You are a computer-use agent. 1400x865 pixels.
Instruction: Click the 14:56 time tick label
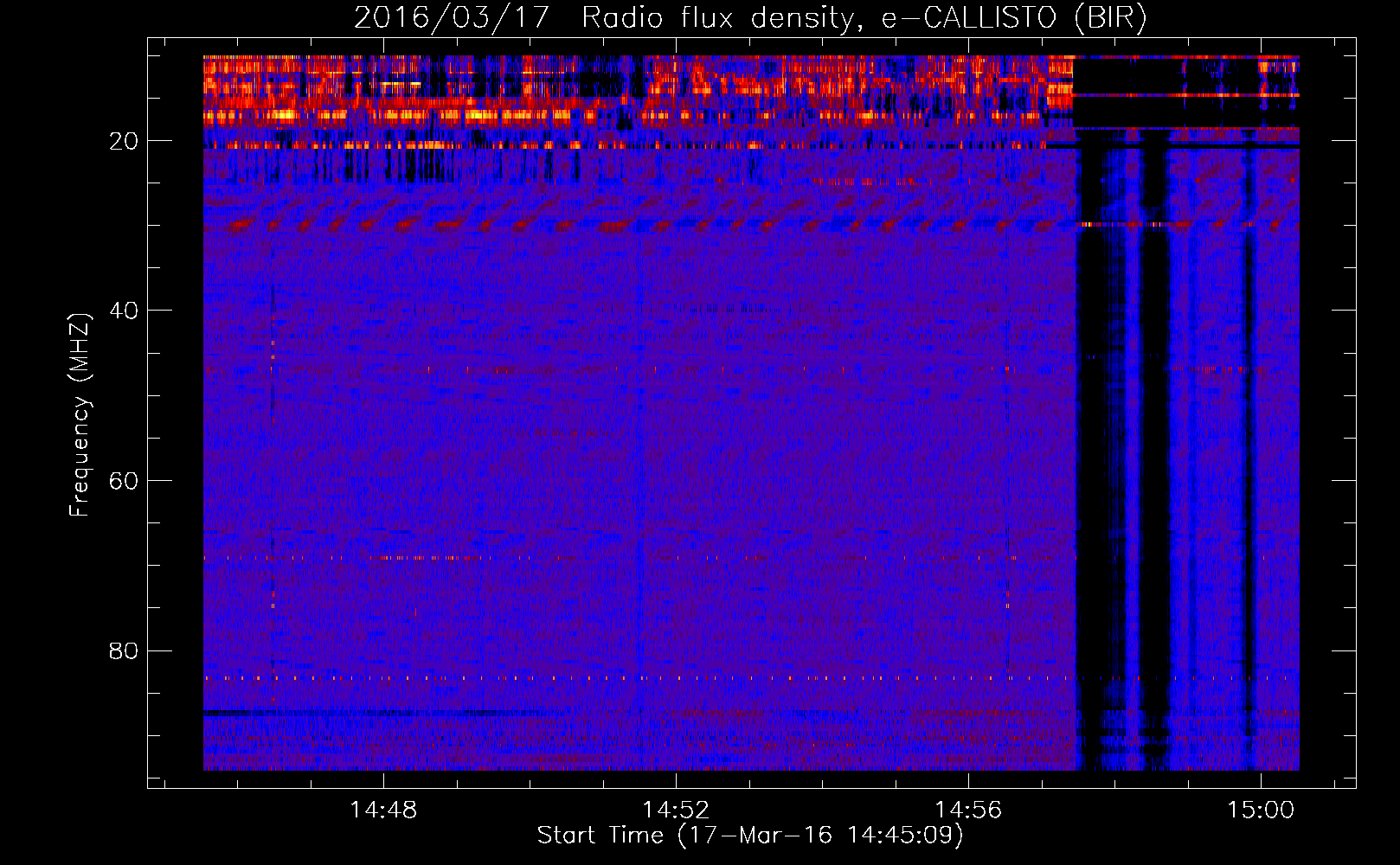point(967,810)
